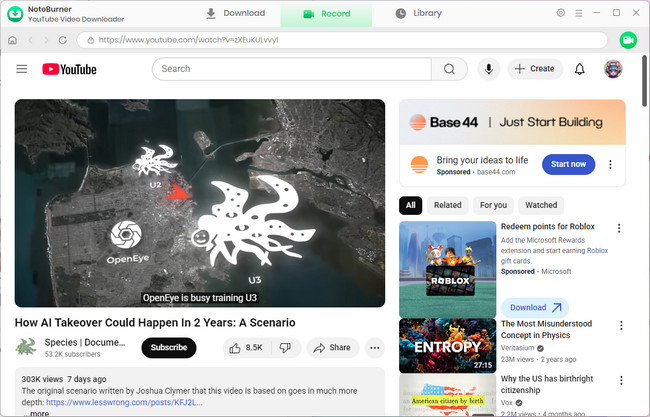Viewport: 650px width, 417px height.
Task: Open Veritasium video options menu
Action: [x=621, y=325]
